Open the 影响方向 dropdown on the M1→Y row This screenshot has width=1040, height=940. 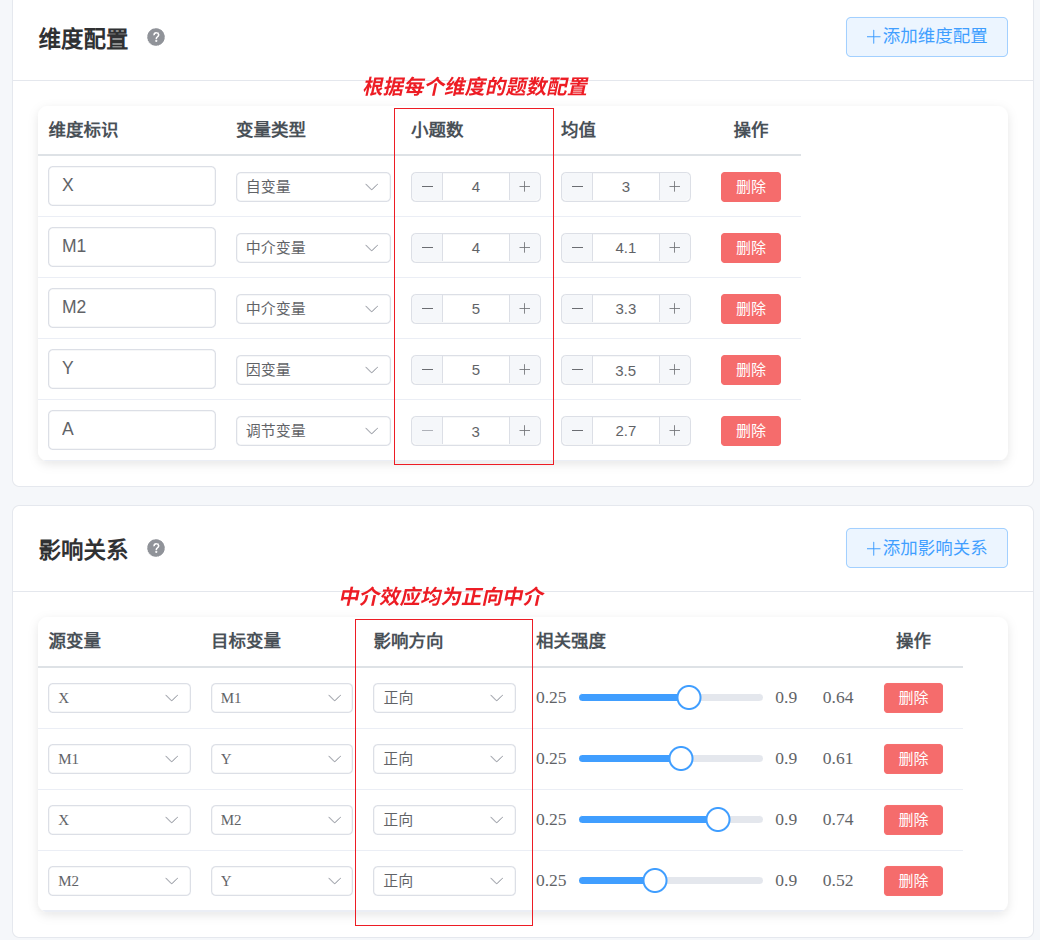pos(444,758)
